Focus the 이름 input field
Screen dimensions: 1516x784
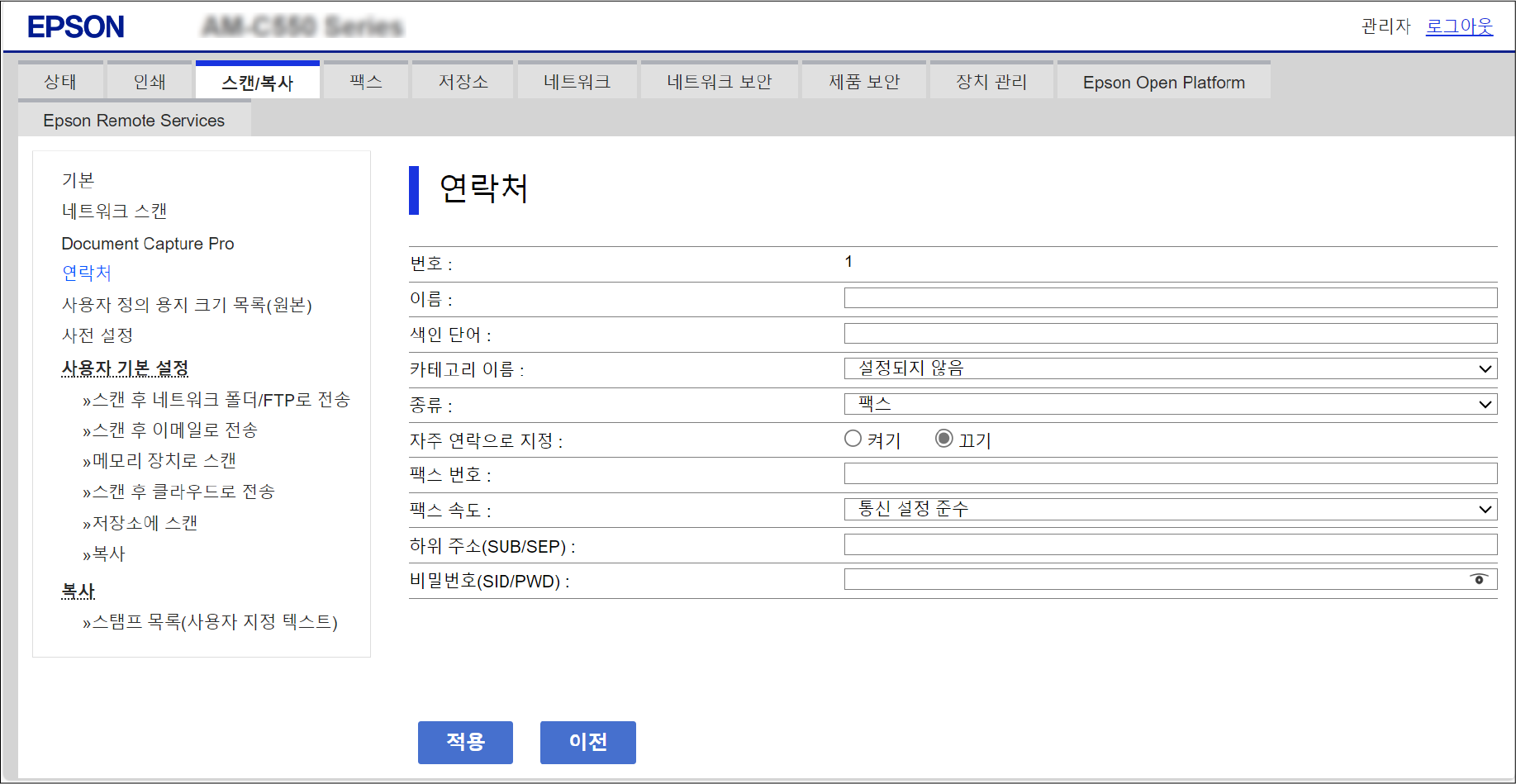(1170, 298)
